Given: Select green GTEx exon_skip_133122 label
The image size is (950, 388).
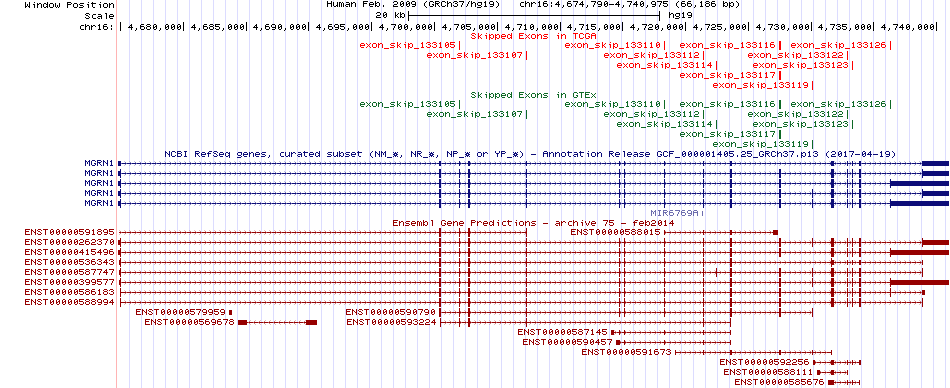Looking at the screenshot, I should tap(796, 114).
